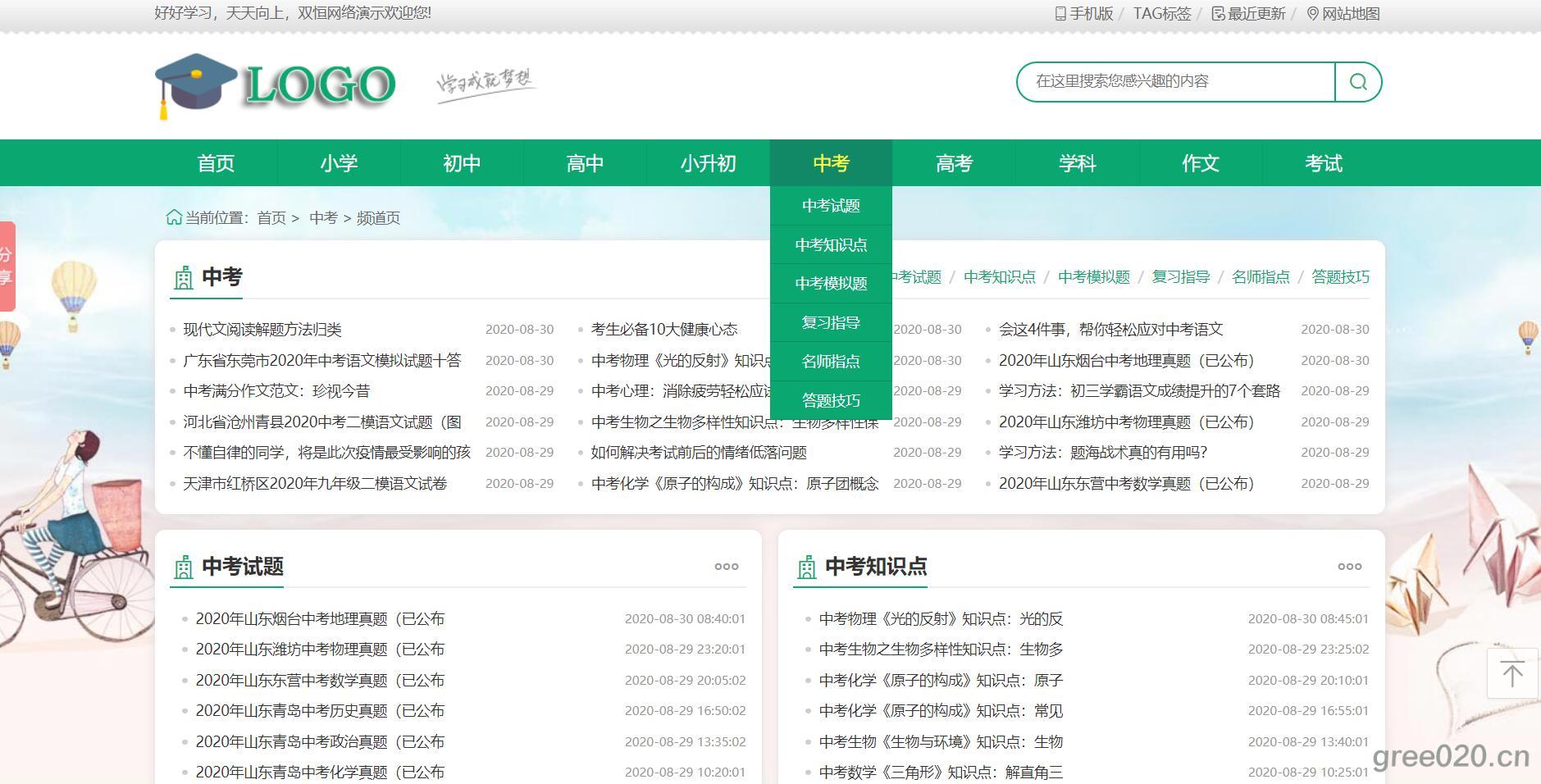
Task: Select 复习指导 in the 中考 dropdown
Action: click(831, 322)
